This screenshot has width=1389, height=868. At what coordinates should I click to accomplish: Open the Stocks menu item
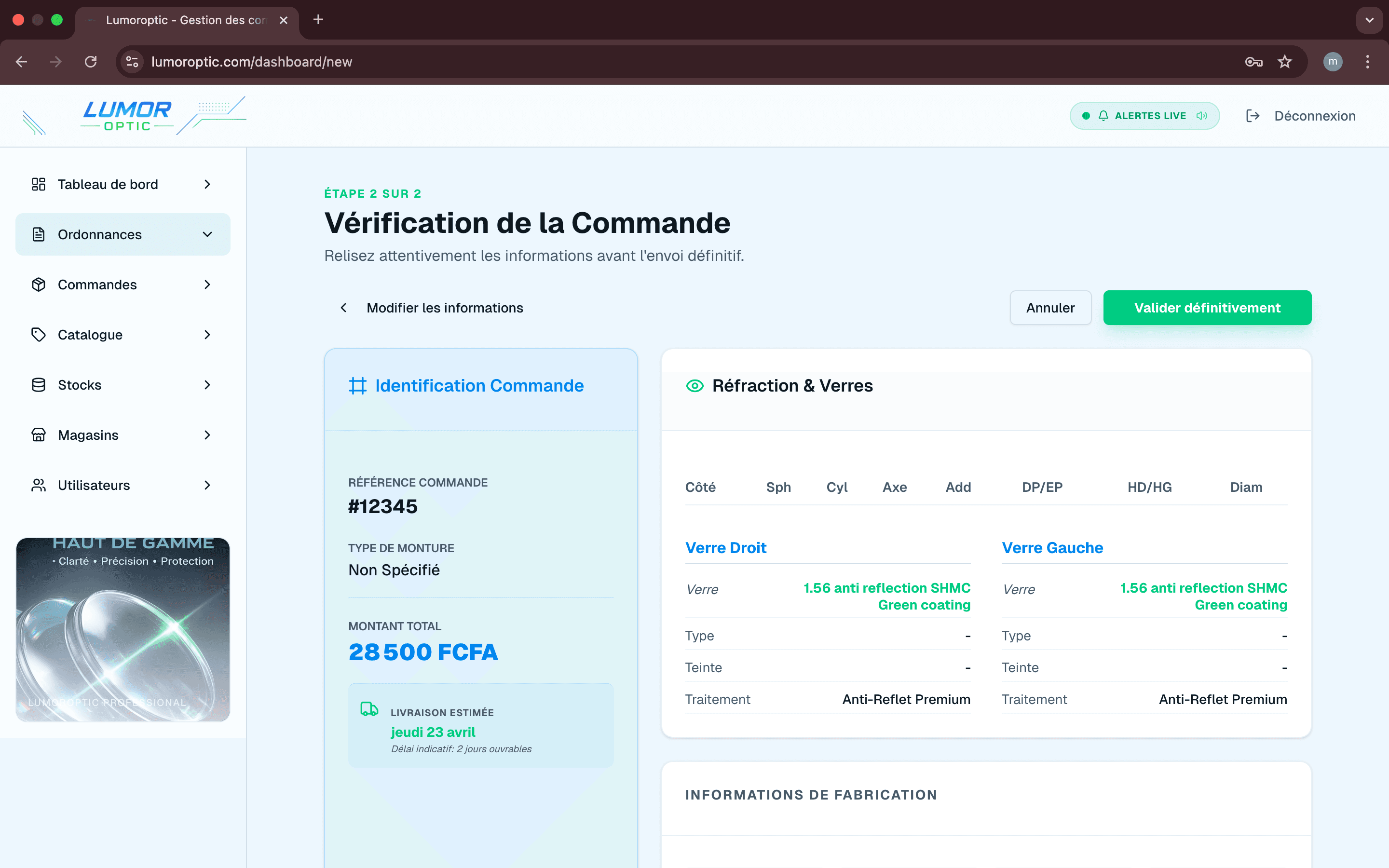pyautogui.click(x=123, y=385)
